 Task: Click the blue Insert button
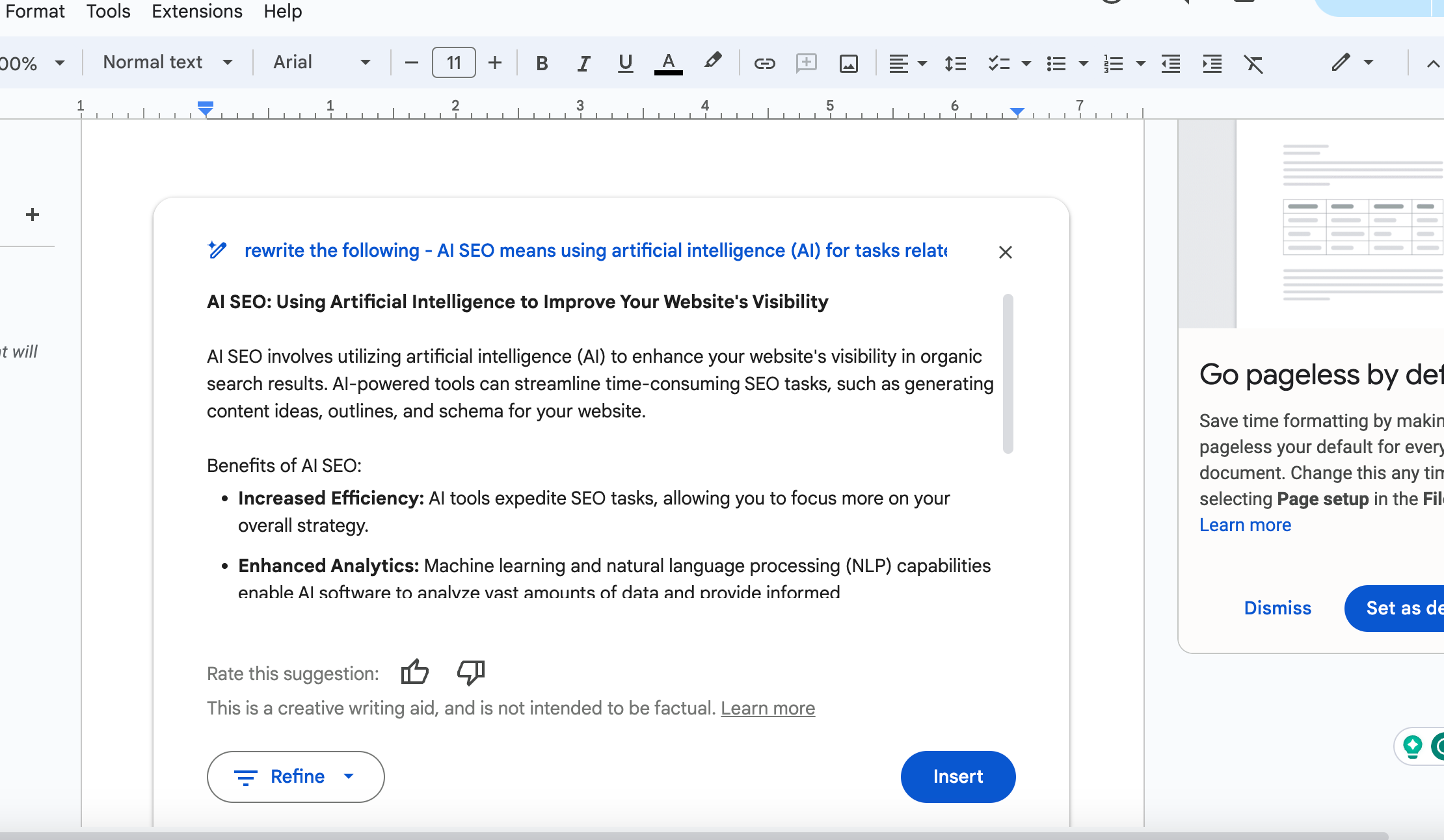tap(957, 776)
